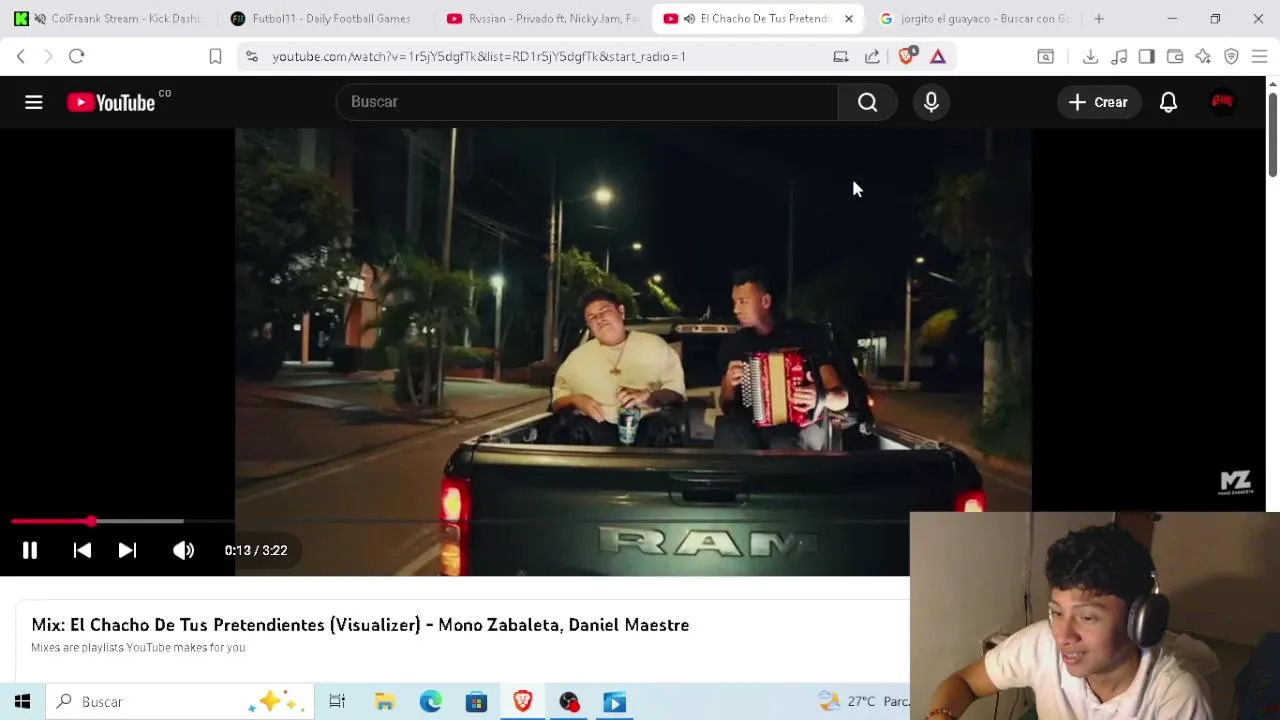
Task: Switch to jorgito el guayaco Google tab
Action: [x=974, y=19]
